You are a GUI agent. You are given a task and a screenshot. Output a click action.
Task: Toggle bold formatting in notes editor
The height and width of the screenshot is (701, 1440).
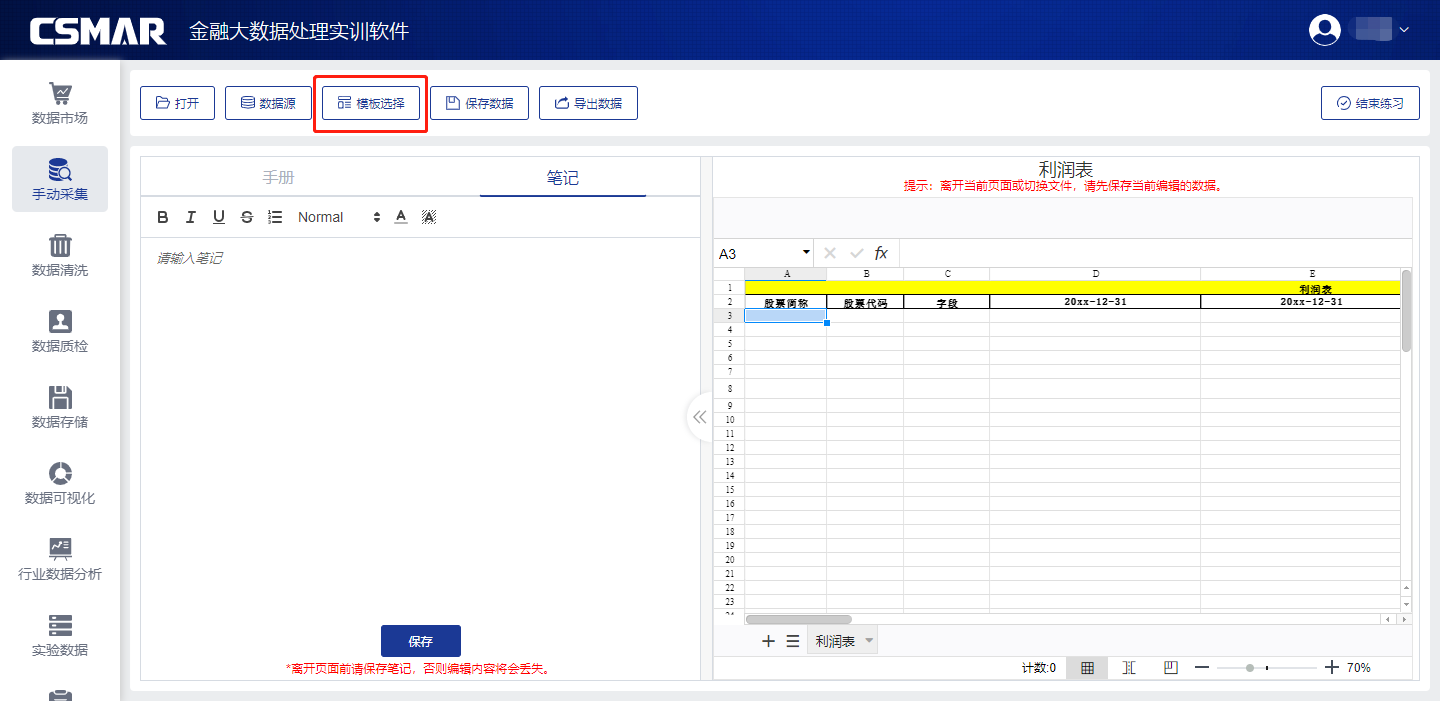pyautogui.click(x=163, y=217)
